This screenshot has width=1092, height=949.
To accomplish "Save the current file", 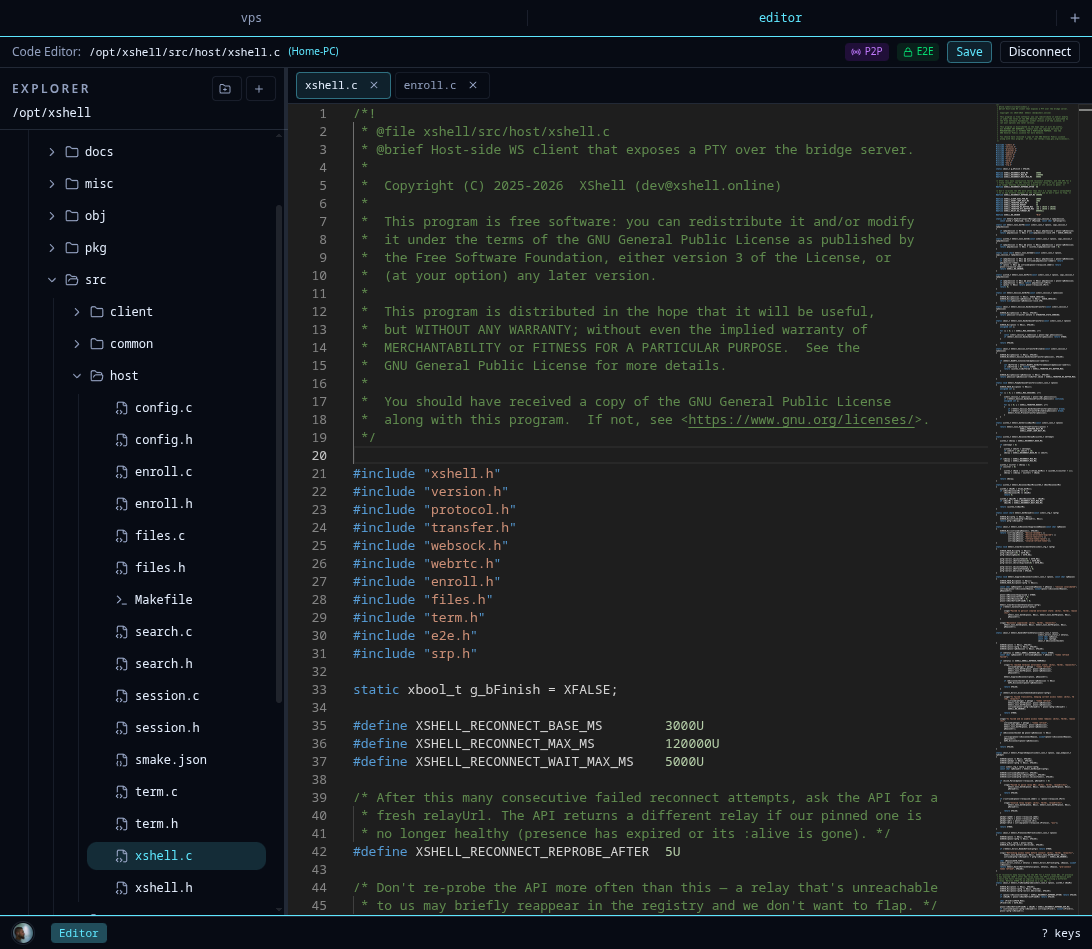I will 969,52.
